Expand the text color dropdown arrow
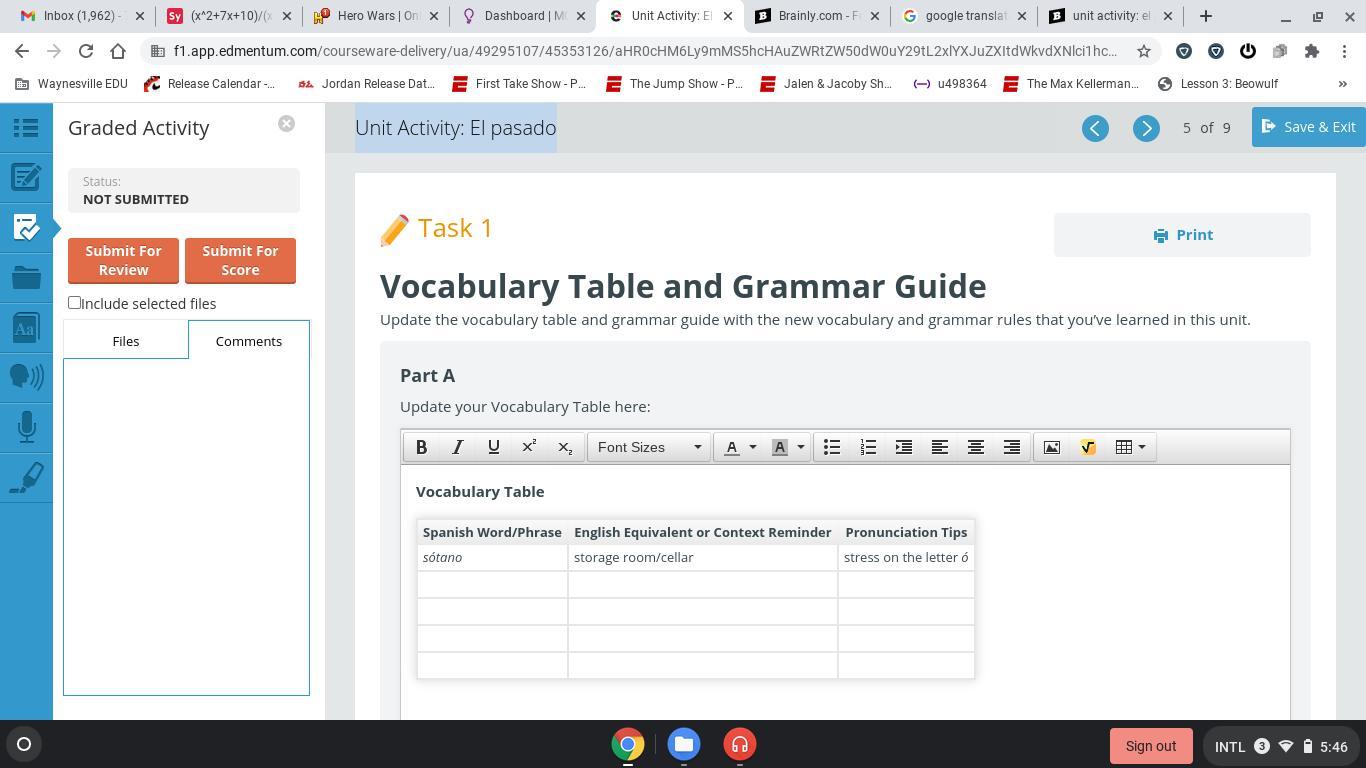 (753, 447)
